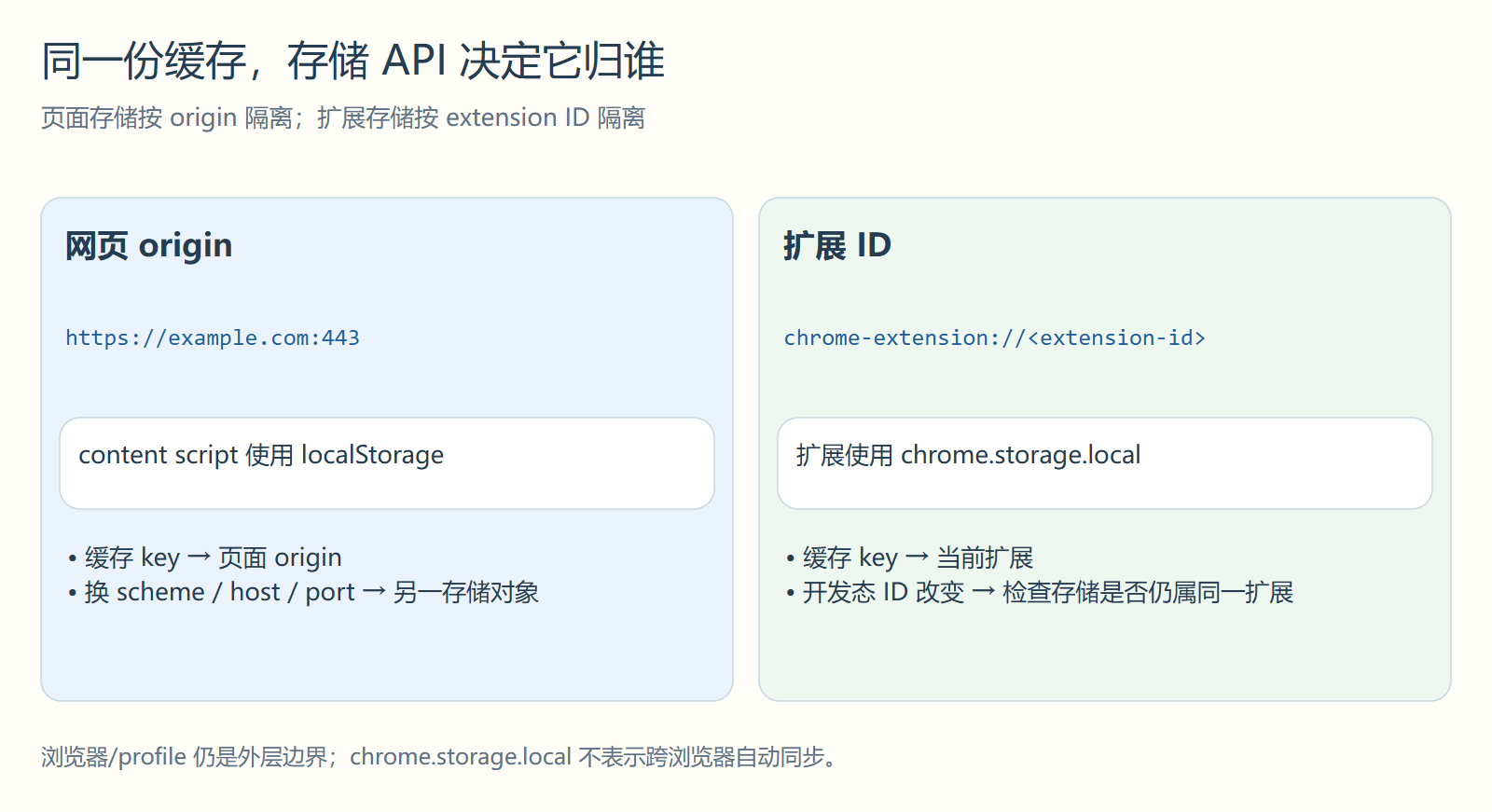Click the "content script 使用 localStorage" box

(x=387, y=463)
